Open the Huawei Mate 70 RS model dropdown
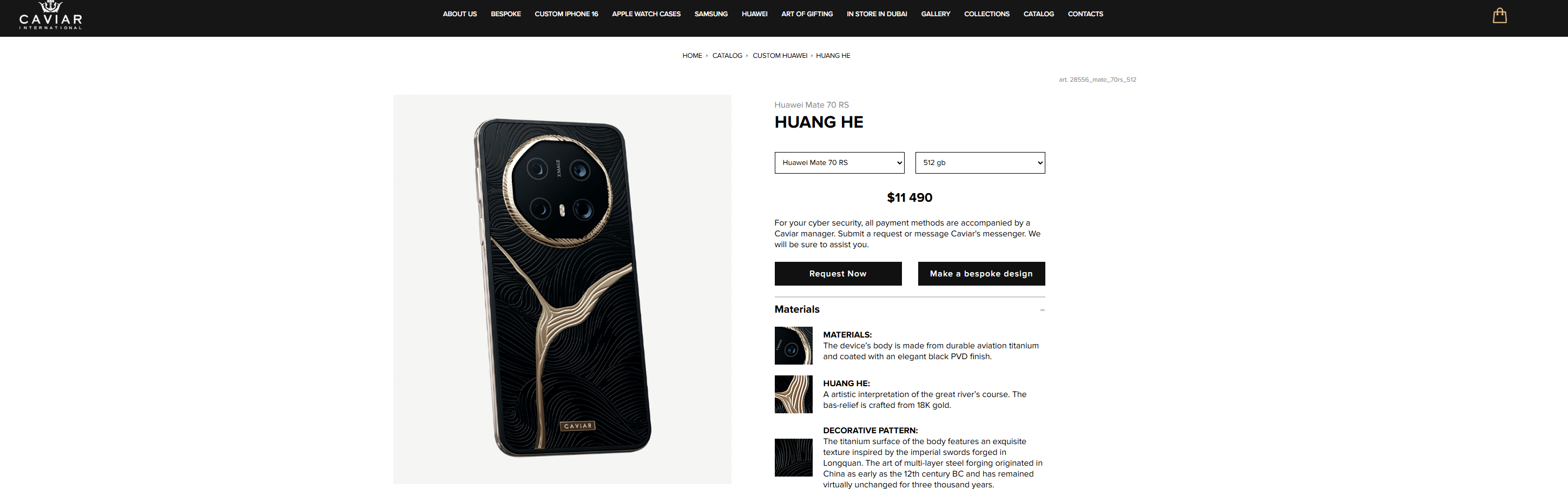The height and width of the screenshot is (489, 1568). tap(839, 162)
